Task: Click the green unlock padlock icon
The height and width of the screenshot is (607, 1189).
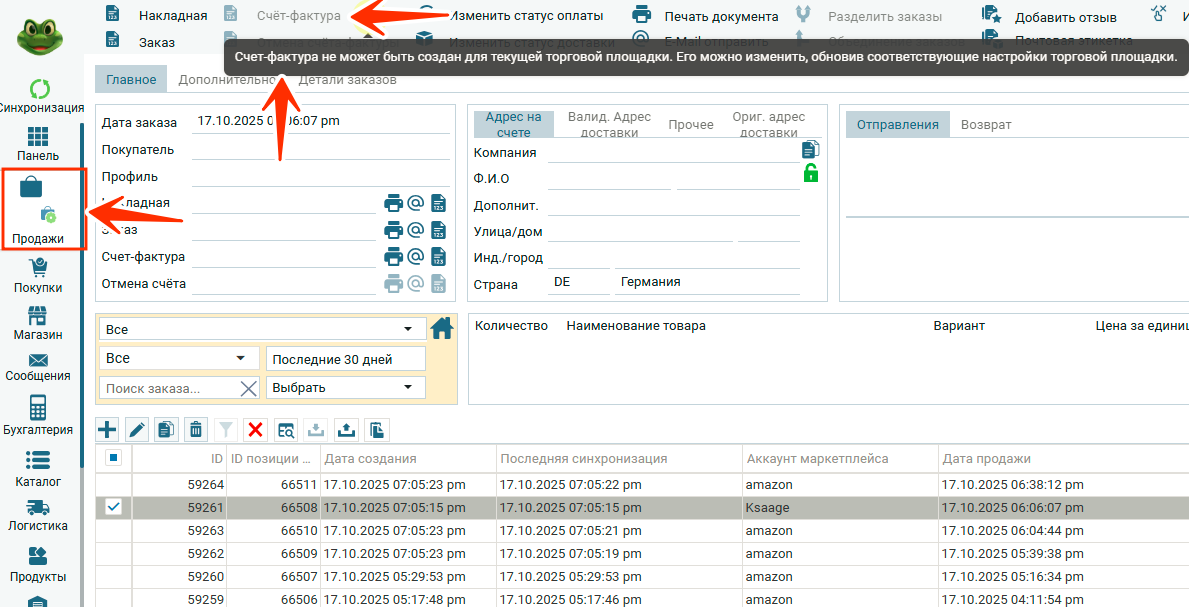Action: point(810,173)
